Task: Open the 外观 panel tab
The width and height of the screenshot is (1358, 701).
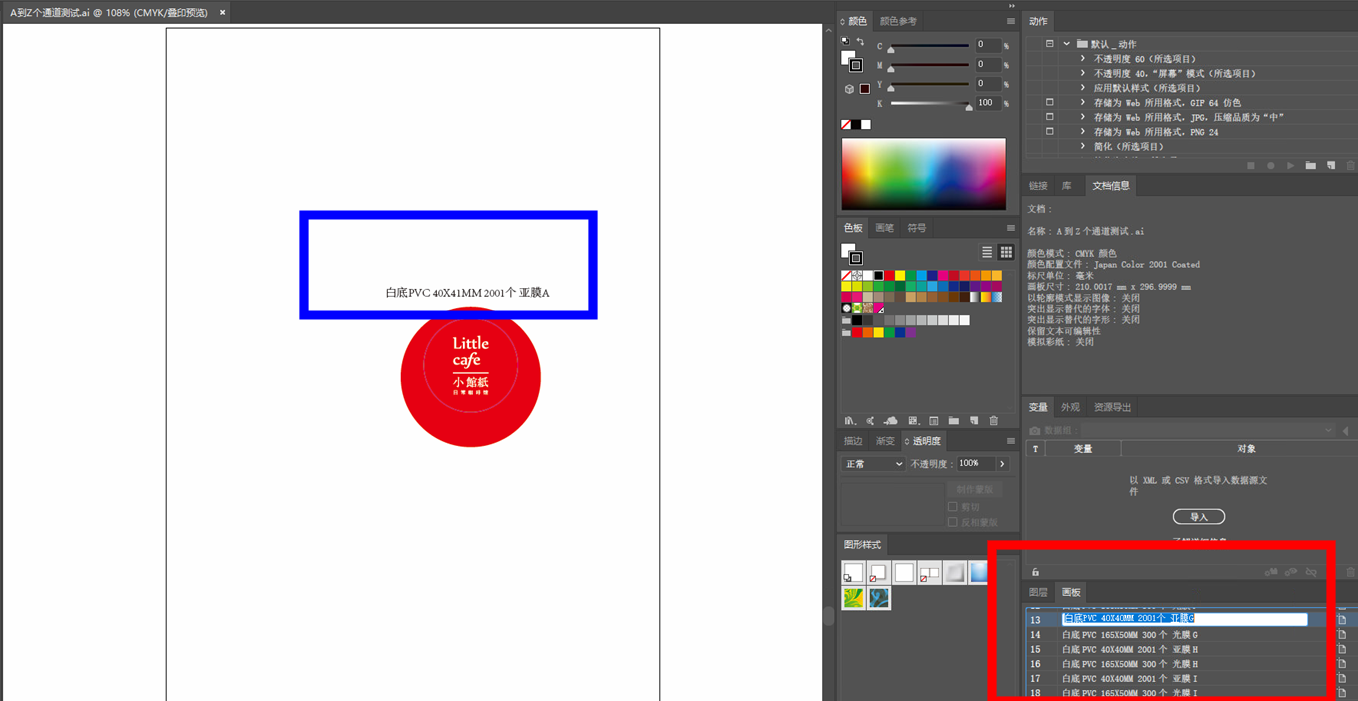Action: 1070,408
